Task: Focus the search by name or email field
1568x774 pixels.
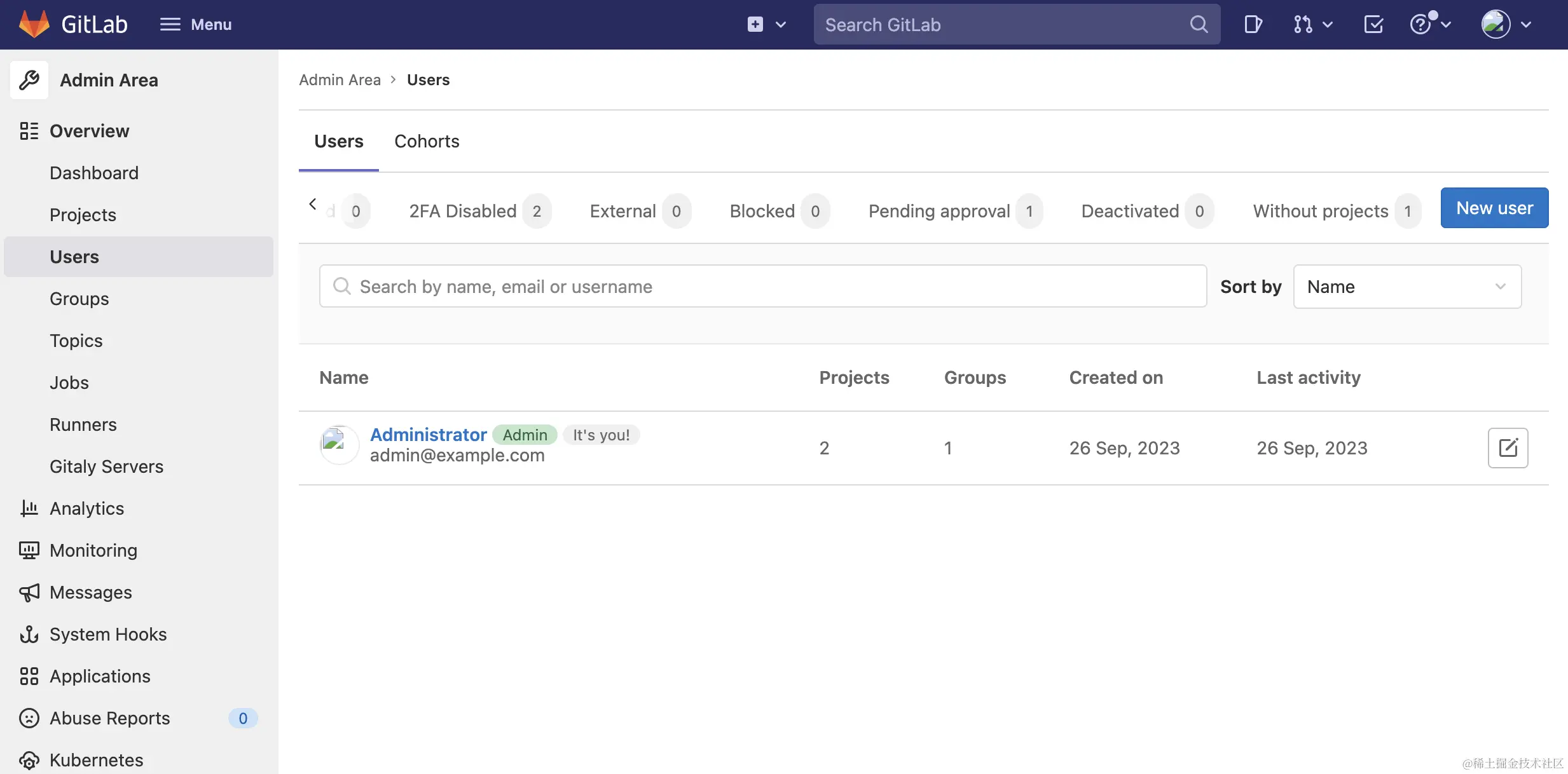Action: point(763,287)
